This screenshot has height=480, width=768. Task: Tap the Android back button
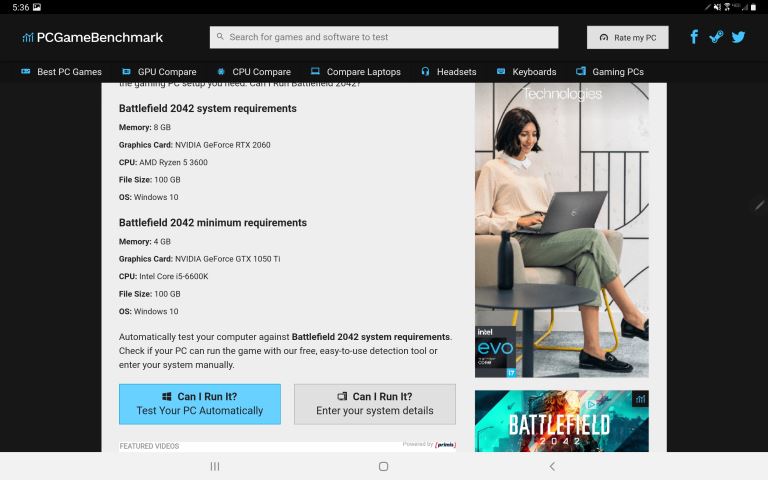[552, 466]
